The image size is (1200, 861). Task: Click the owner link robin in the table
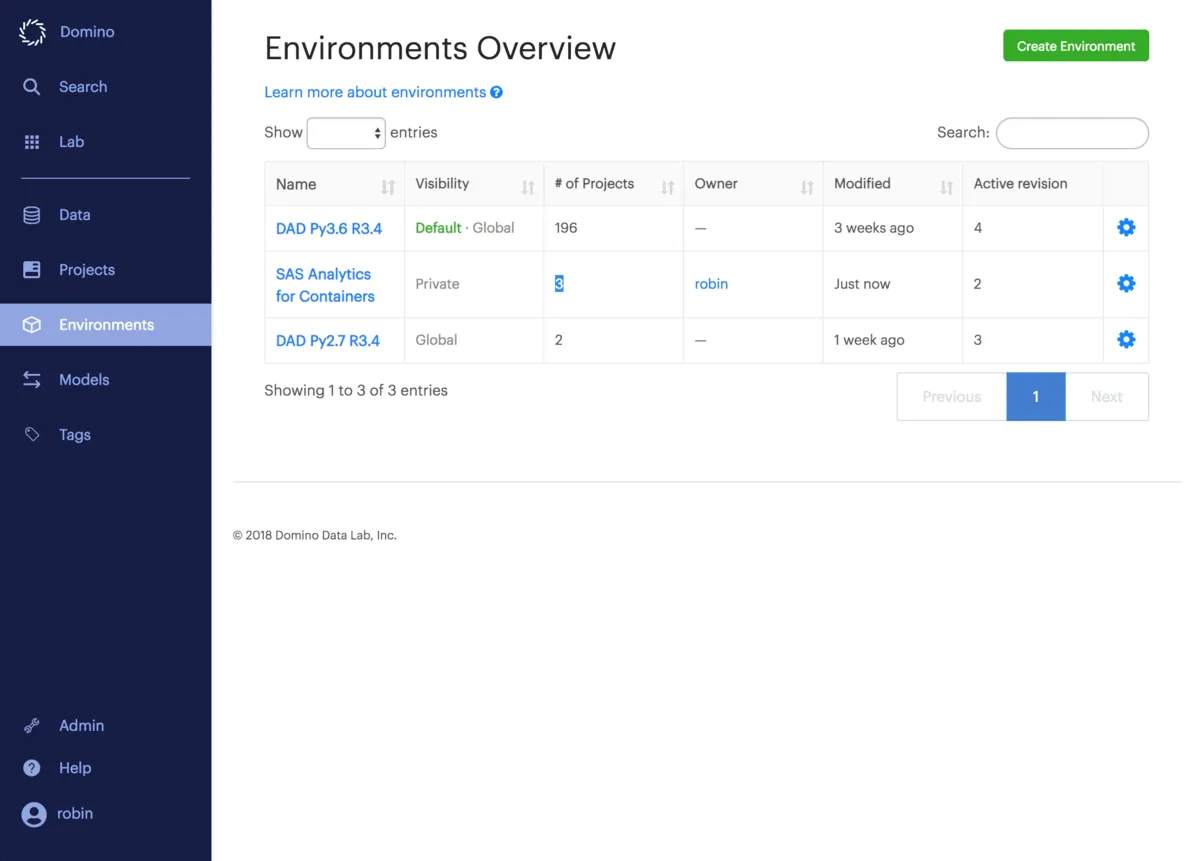point(711,284)
